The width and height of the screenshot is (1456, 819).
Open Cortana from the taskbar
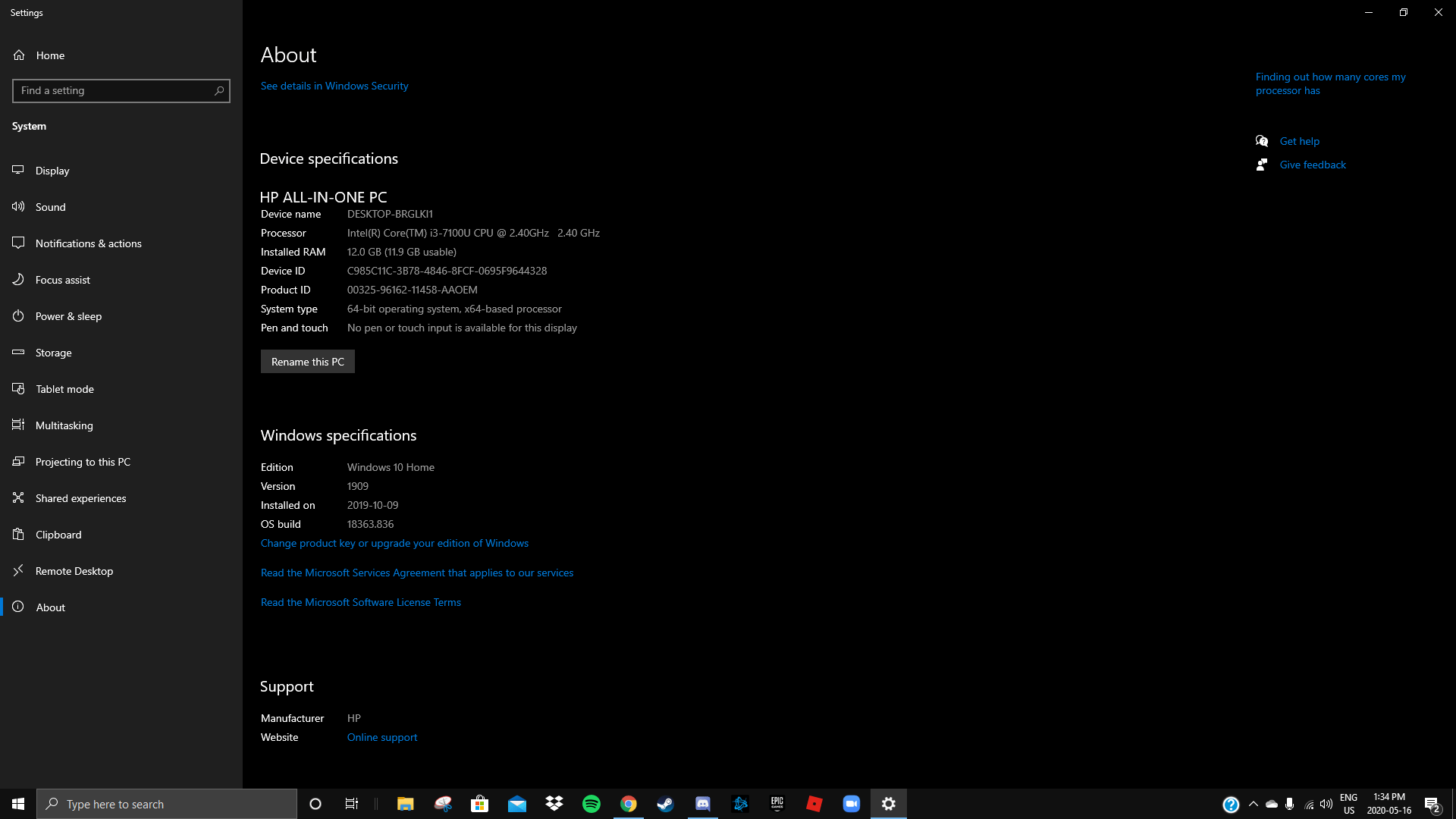pos(315,804)
